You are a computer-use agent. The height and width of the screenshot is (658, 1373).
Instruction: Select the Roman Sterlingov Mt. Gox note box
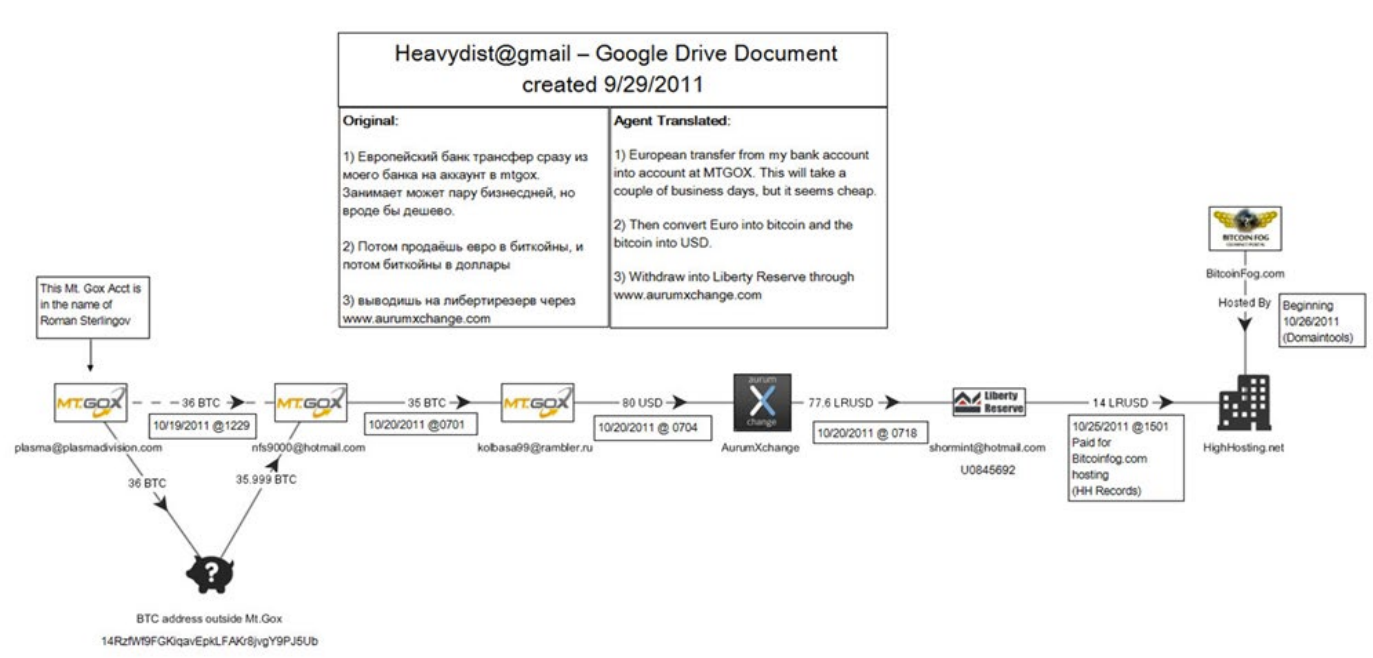point(90,307)
